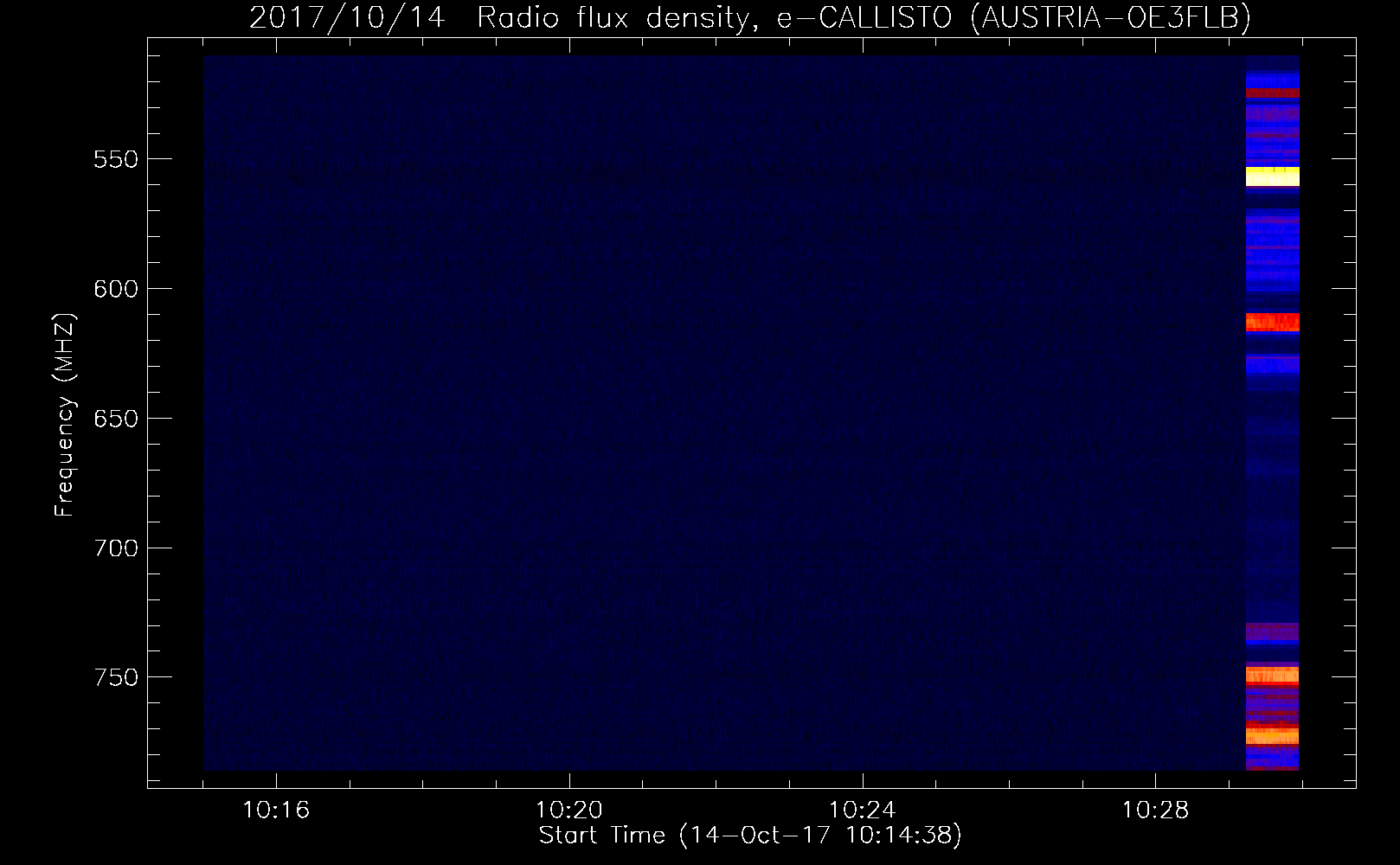
Task: Click the 750 frequency tick label
Action: [x=116, y=678]
